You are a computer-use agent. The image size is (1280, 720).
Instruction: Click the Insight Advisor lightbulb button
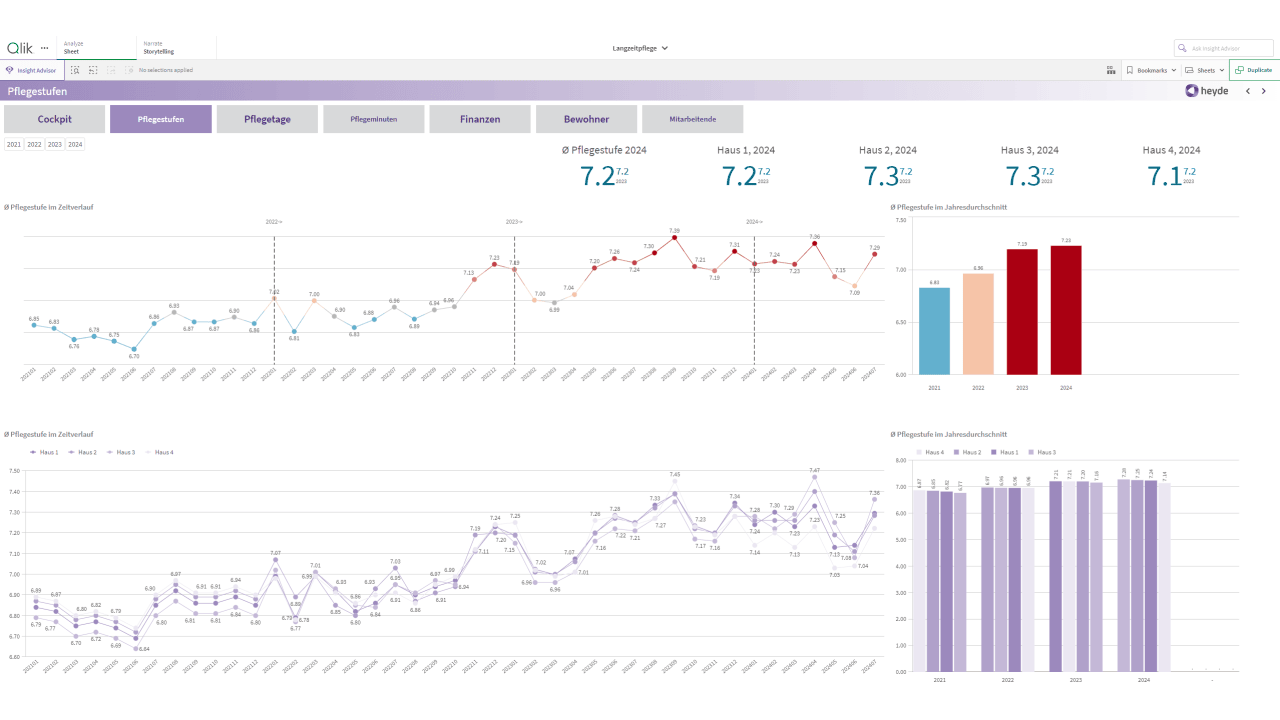click(32, 70)
